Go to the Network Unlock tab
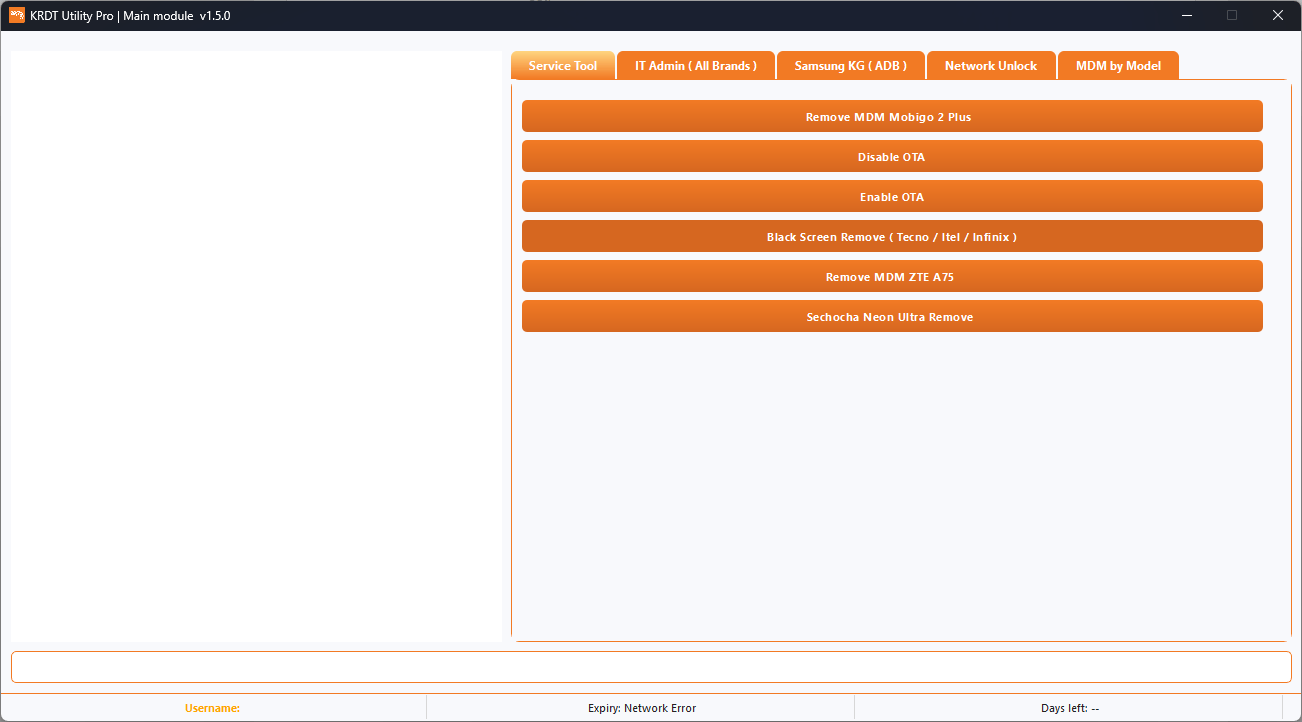This screenshot has height=722, width=1302. 991,66
